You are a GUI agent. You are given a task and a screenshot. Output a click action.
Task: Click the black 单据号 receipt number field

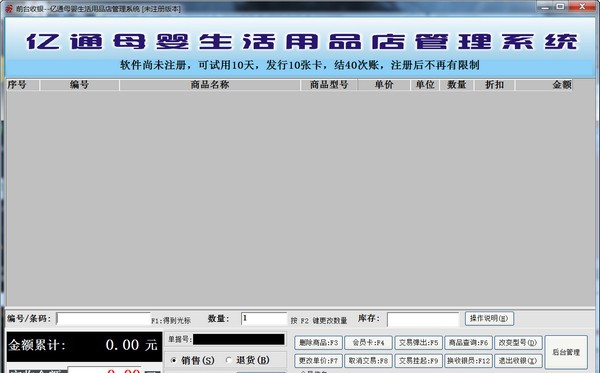[239, 339]
